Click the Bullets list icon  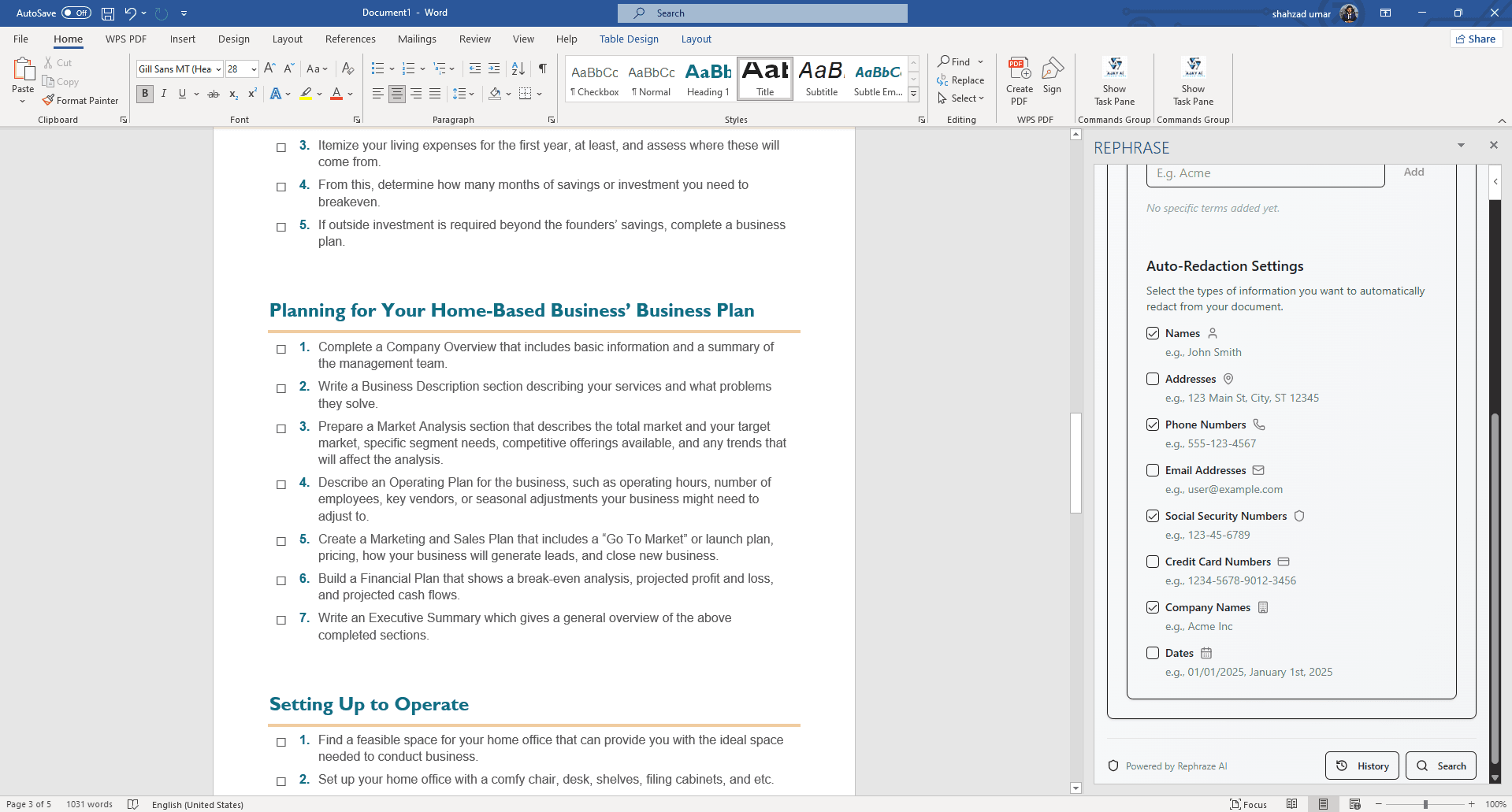pos(377,69)
